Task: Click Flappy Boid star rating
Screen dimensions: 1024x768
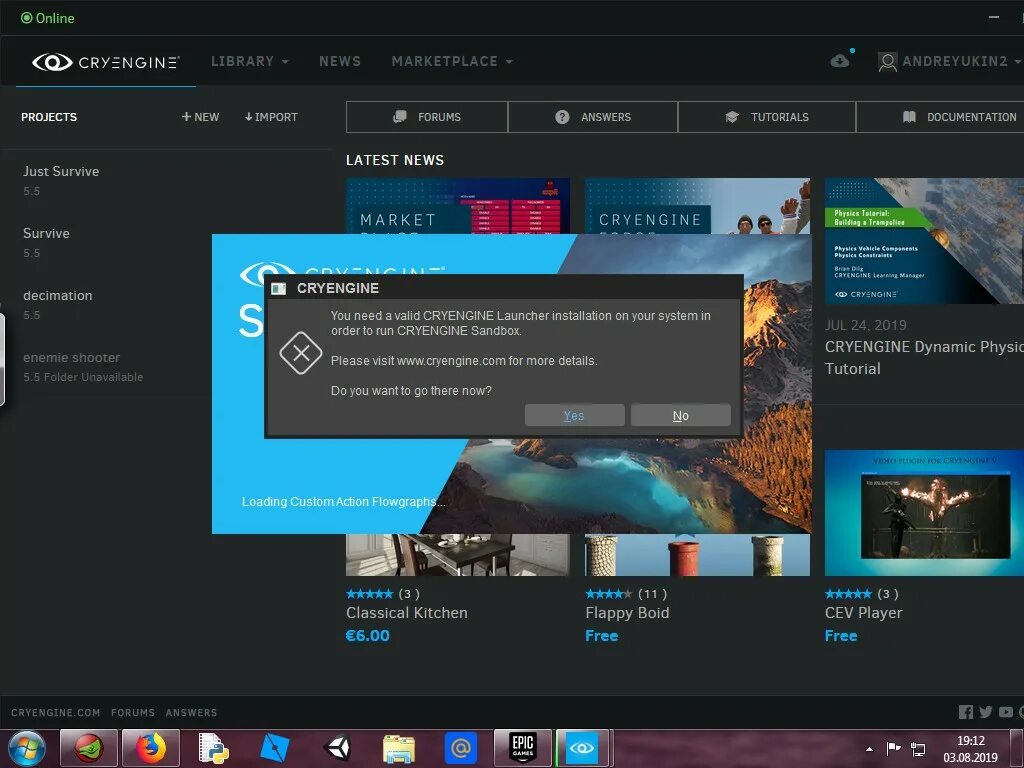Action: point(609,594)
